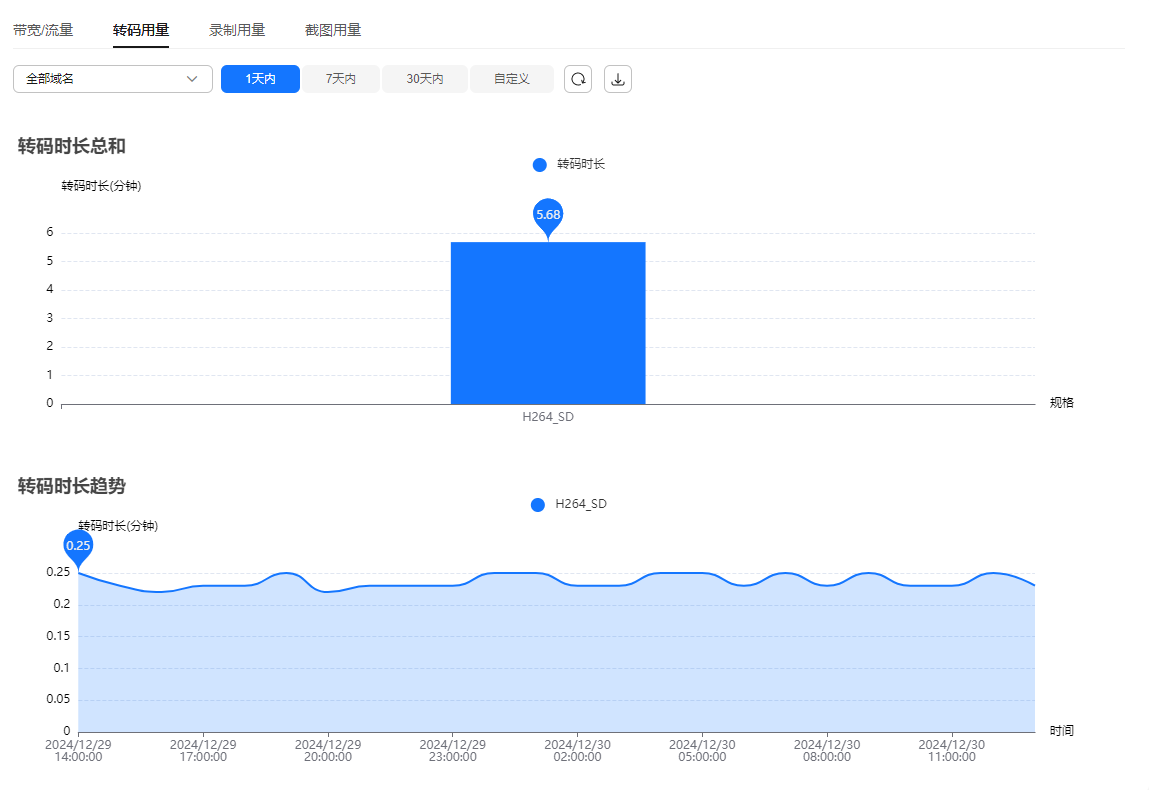The height and width of the screenshot is (790, 1149).
Task: Click the 2024/12/29 20:00:00 axis label
Action: pos(328,750)
